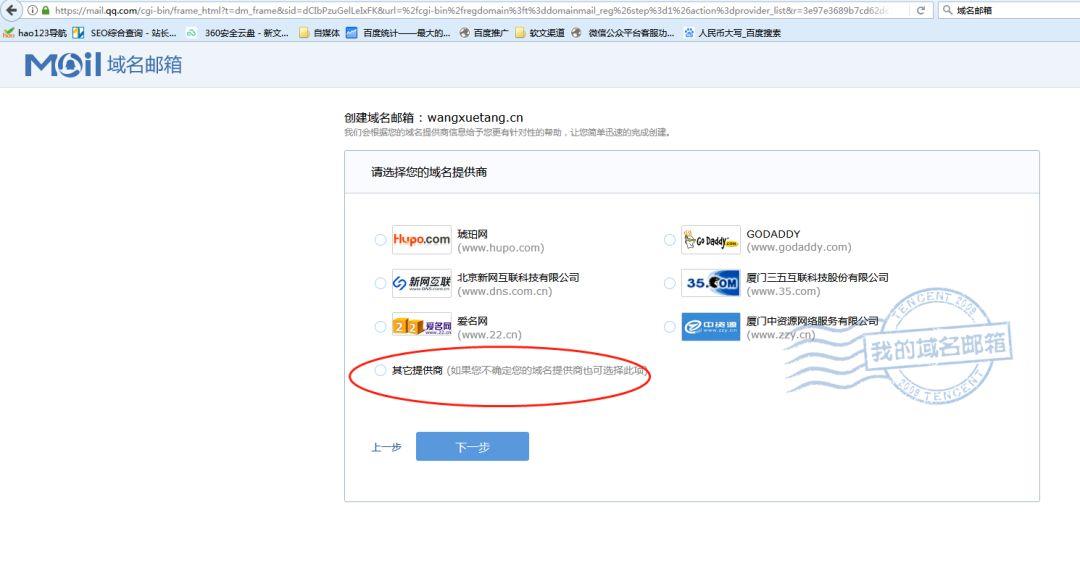The image size is (1080, 563).
Task: Click the 琥珀网 provider name text
Action: coord(472,234)
